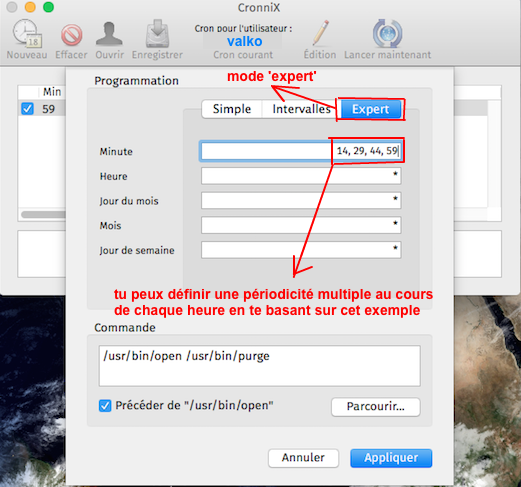Confirm schedule with Appliquer button
Viewport: 521px width, 487px height.
pyautogui.click(x=391, y=458)
